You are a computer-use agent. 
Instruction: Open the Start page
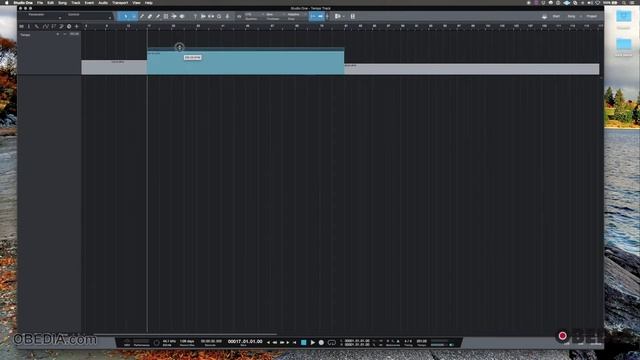pyautogui.click(x=556, y=16)
